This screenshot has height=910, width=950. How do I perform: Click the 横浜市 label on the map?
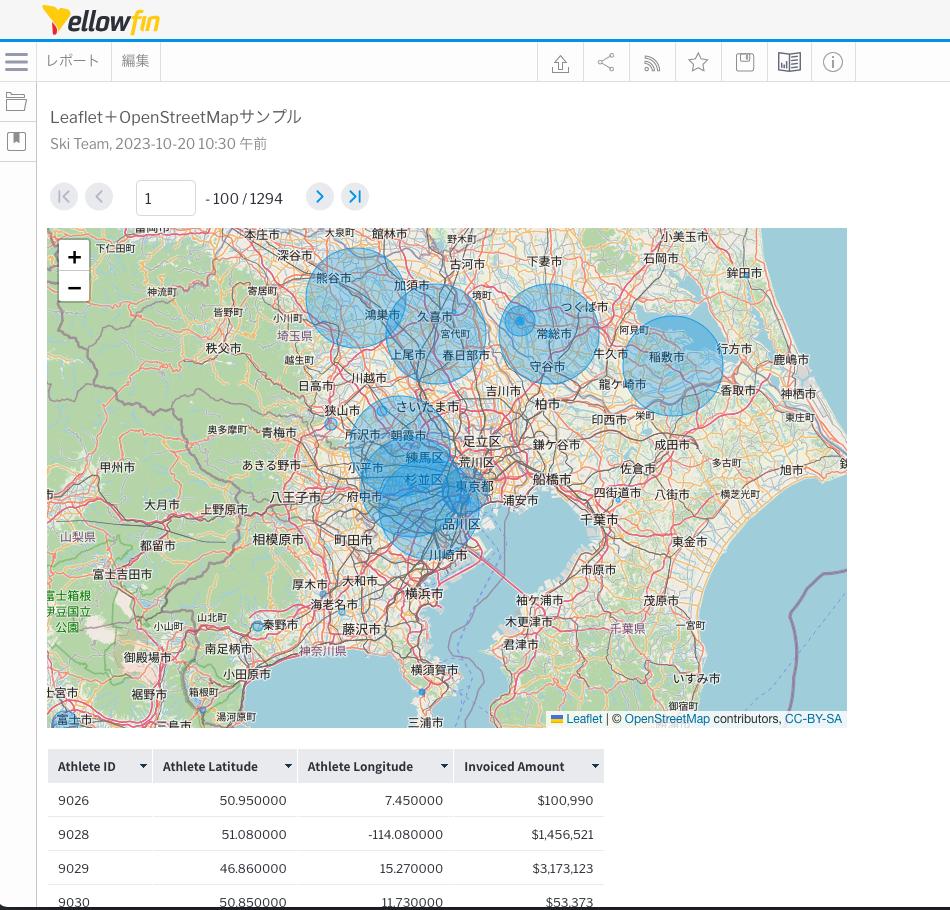click(424, 593)
